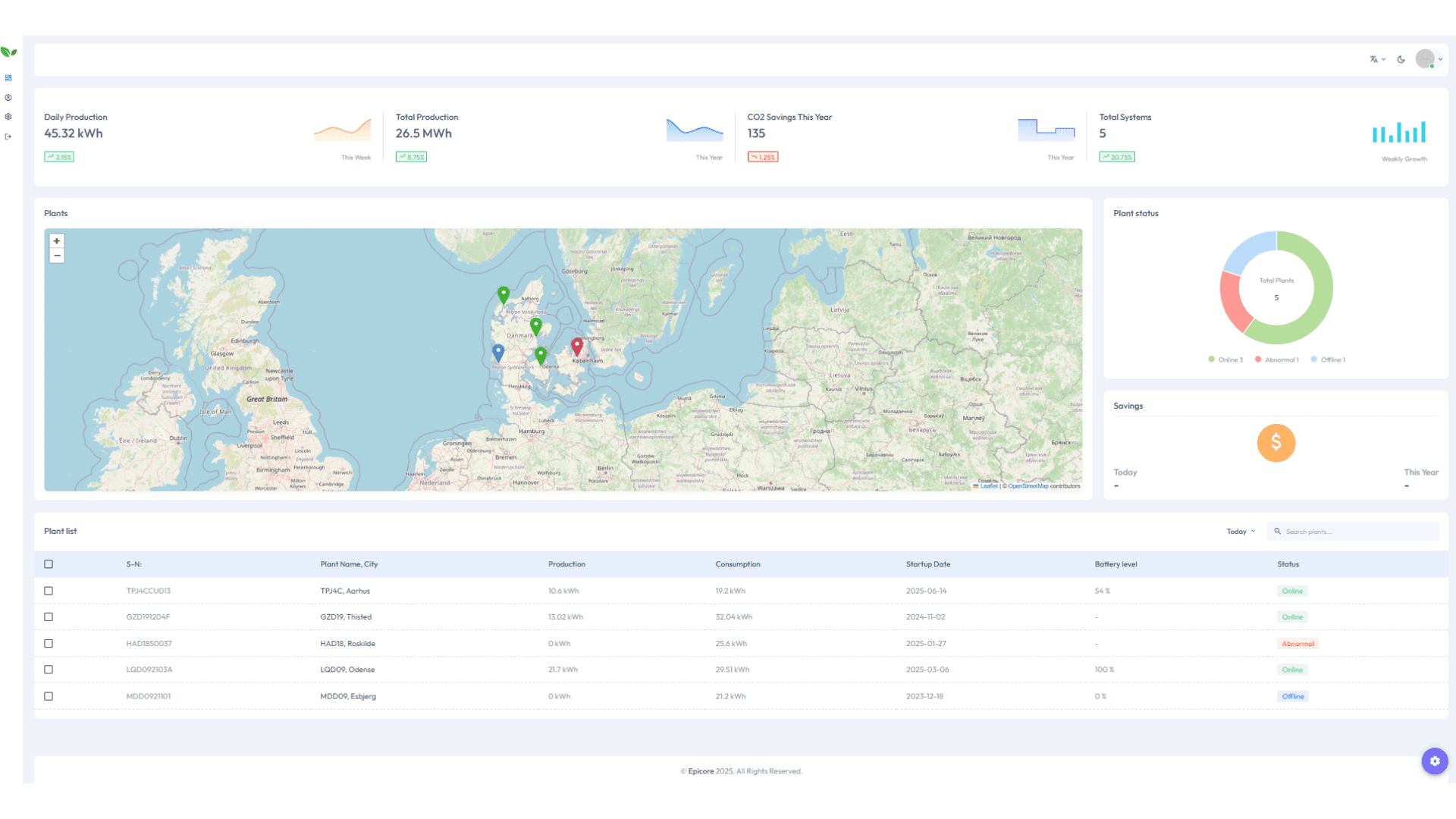Open the user profile sidebar icon
1456x819 pixels.
pyautogui.click(x=8, y=97)
